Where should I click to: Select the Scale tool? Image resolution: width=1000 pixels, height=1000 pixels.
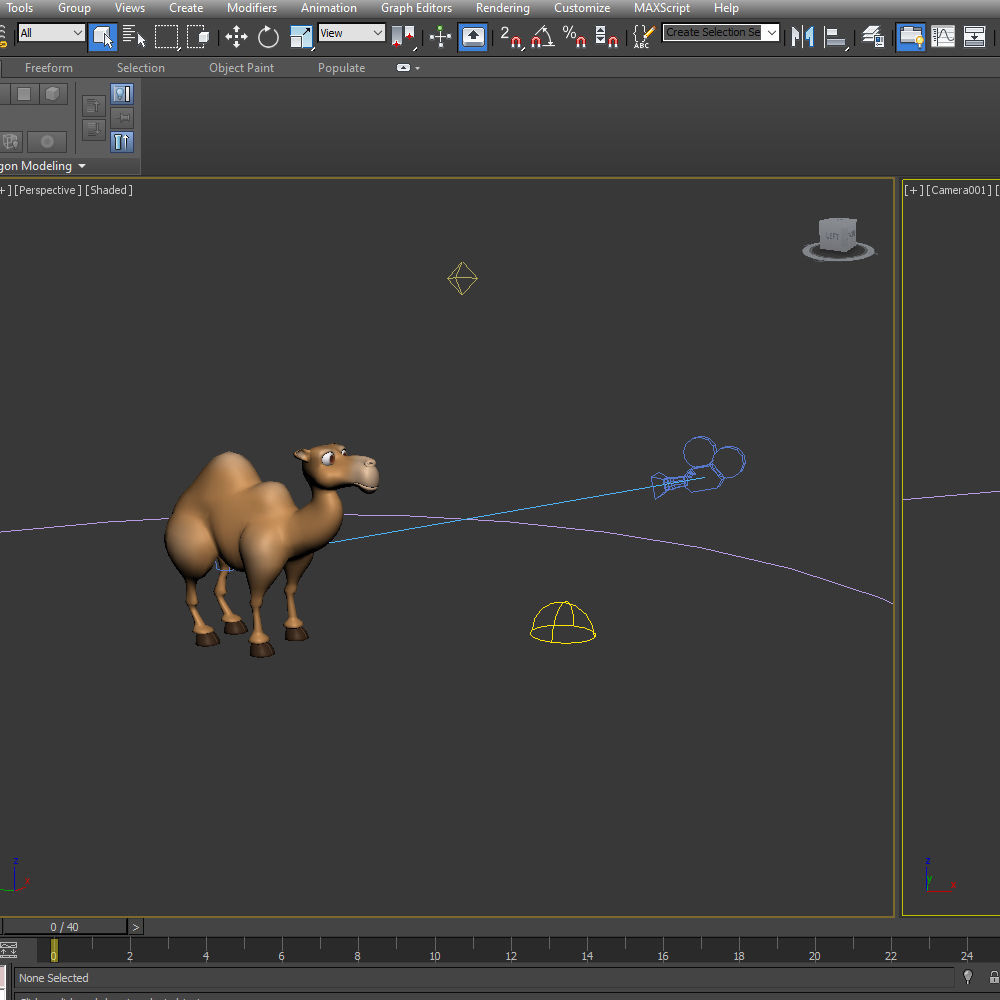pos(301,36)
